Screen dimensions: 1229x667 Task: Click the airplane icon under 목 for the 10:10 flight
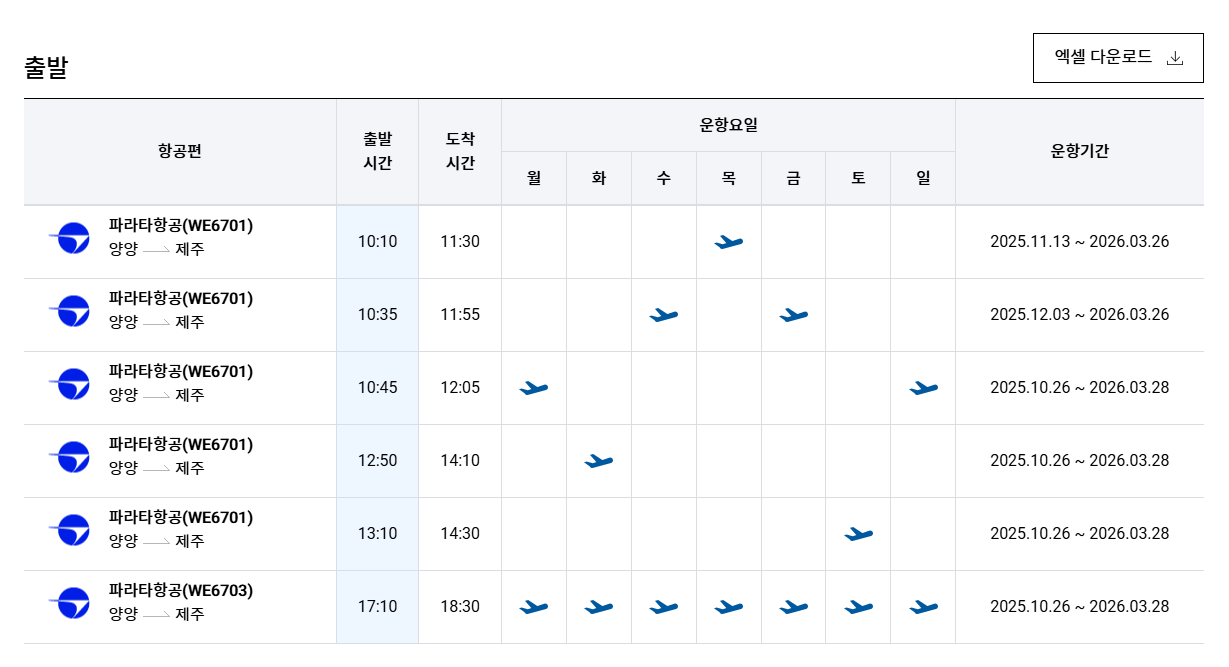tap(727, 241)
